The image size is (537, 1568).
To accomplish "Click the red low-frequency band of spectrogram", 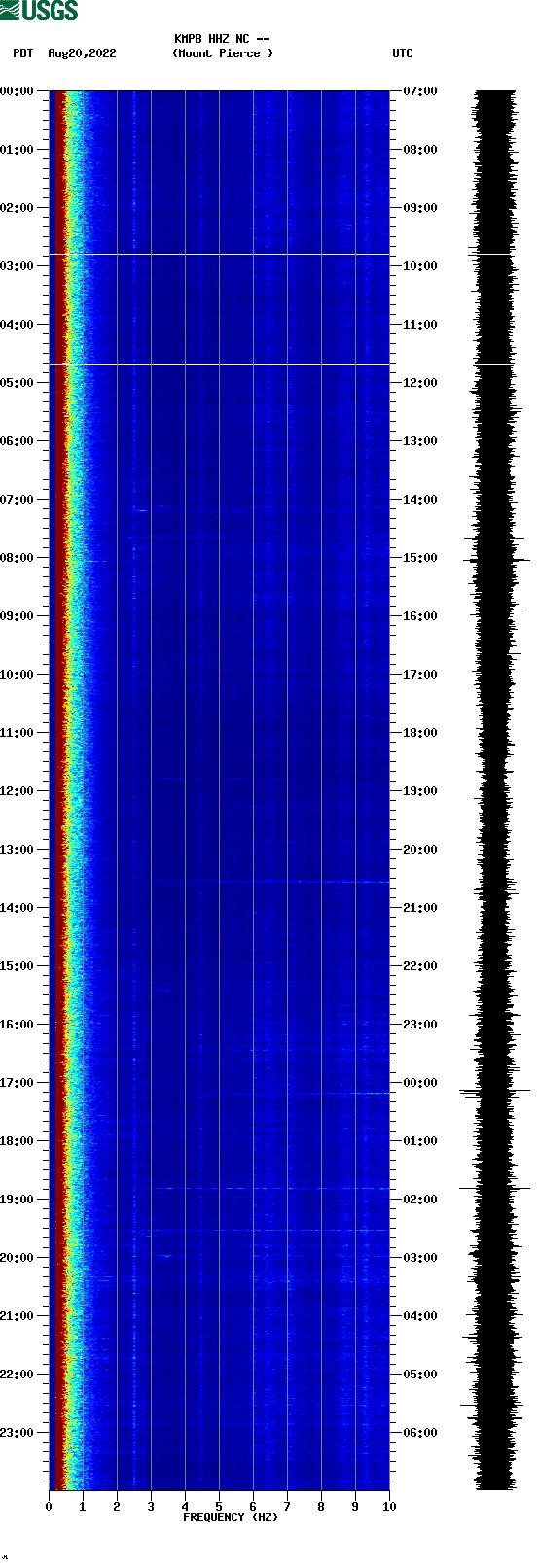I will [58, 790].
